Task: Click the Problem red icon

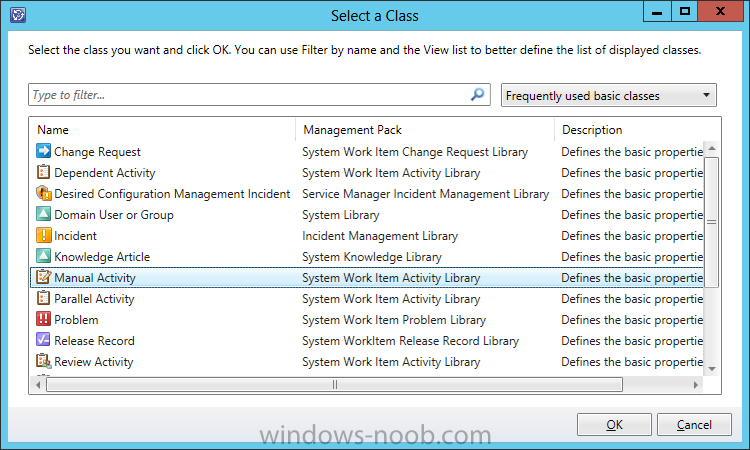Action: (x=44, y=319)
